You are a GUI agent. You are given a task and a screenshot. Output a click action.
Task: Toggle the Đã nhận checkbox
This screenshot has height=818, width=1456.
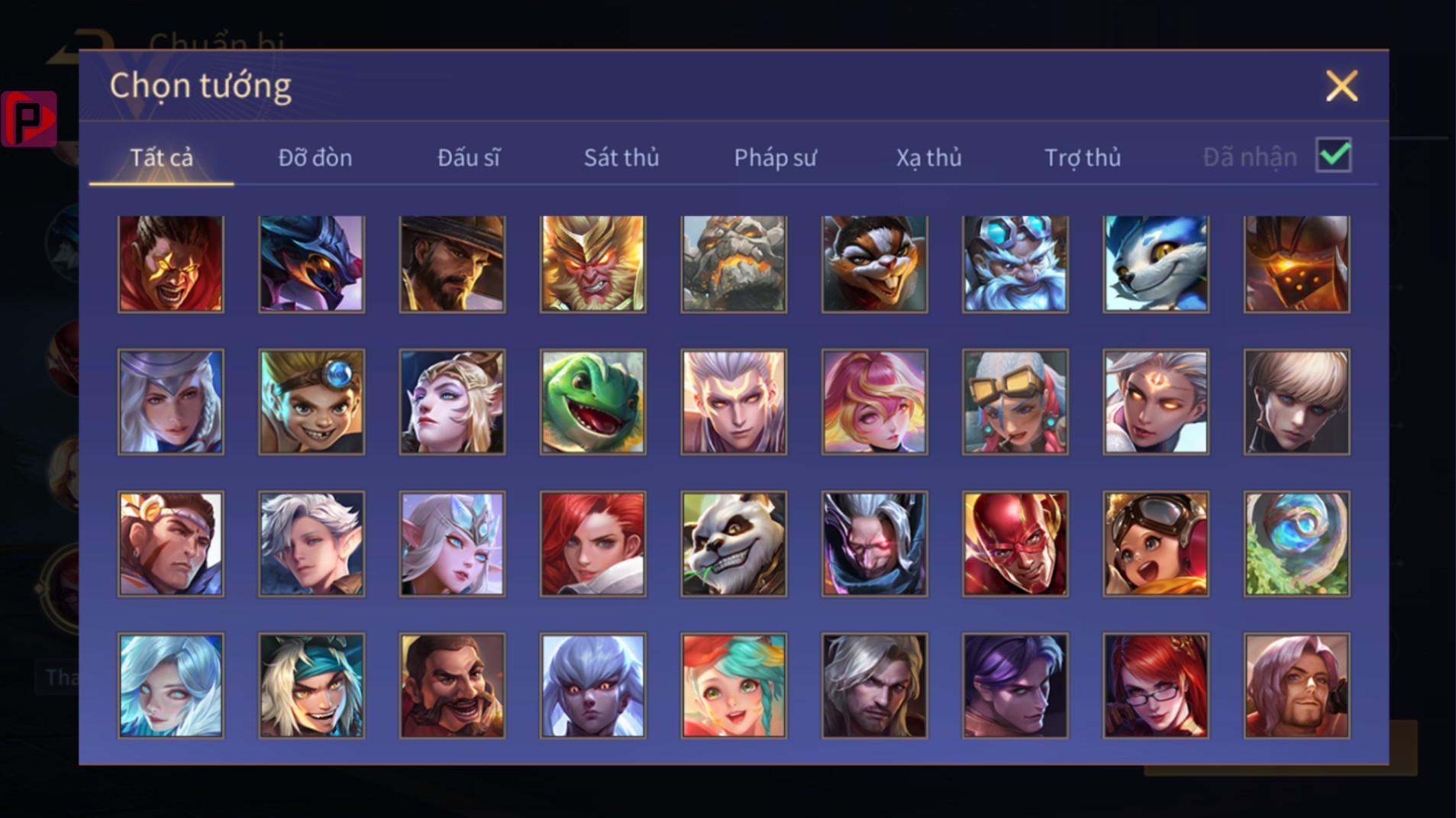(x=1334, y=155)
